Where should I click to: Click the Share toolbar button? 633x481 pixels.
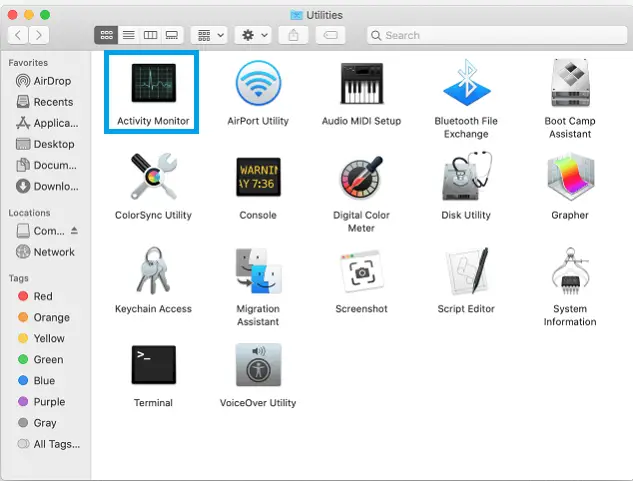pyautogui.click(x=294, y=35)
